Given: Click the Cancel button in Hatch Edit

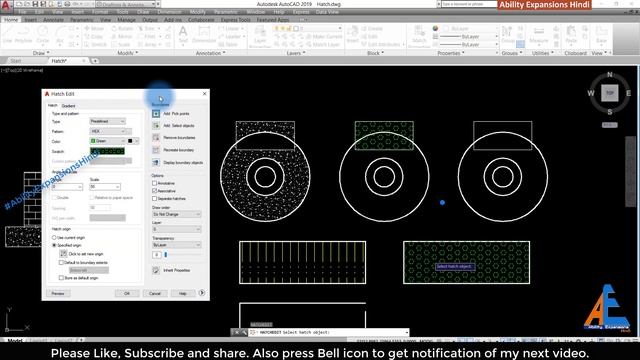Looking at the screenshot, I should tap(155, 293).
